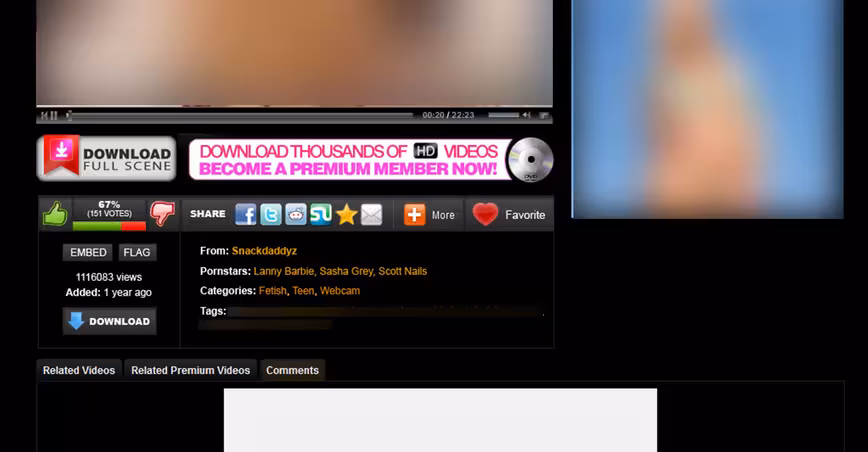The width and height of the screenshot is (868, 452).
Task: Pause the video with the pause icon
Action: [x=54, y=116]
